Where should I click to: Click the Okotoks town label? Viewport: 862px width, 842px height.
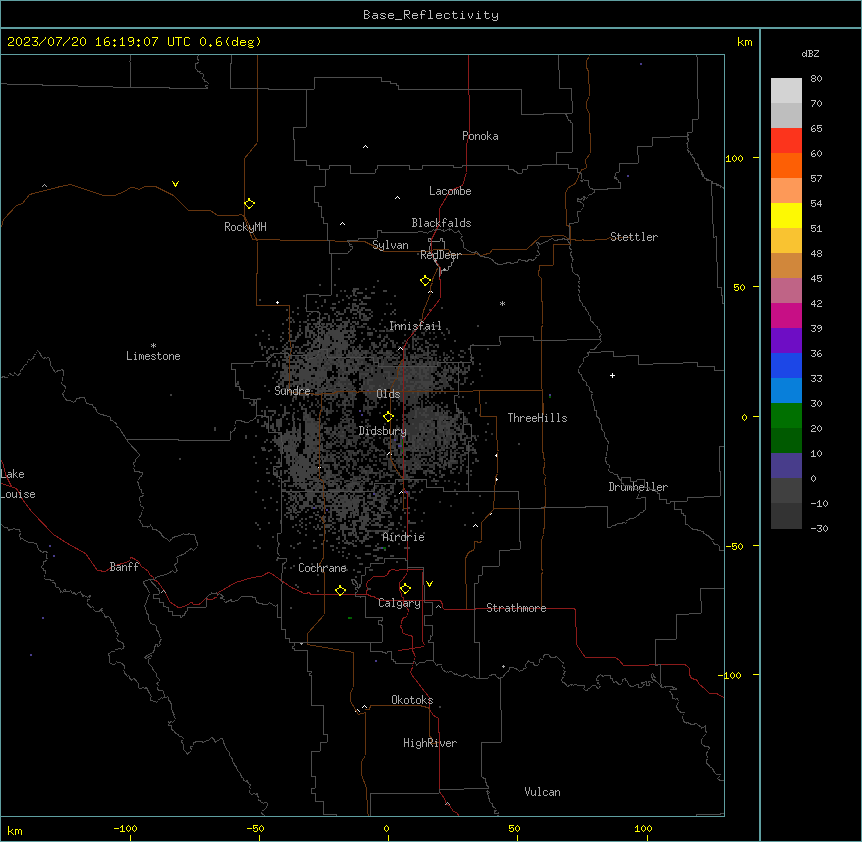(x=412, y=700)
